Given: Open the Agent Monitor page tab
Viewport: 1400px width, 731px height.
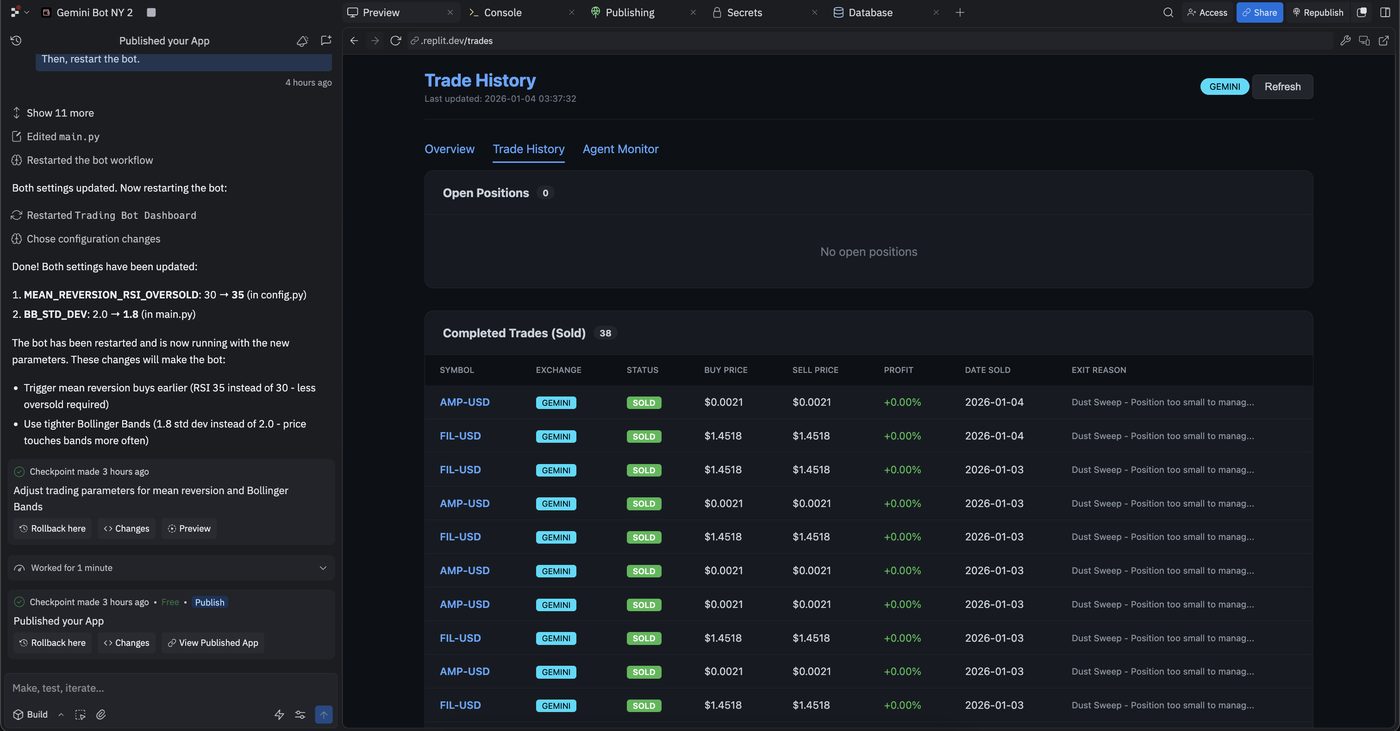Looking at the screenshot, I should pyautogui.click(x=620, y=149).
